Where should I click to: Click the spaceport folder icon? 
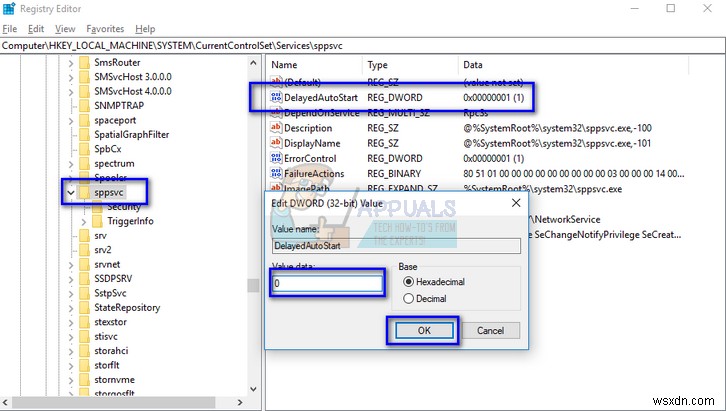click(x=85, y=120)
